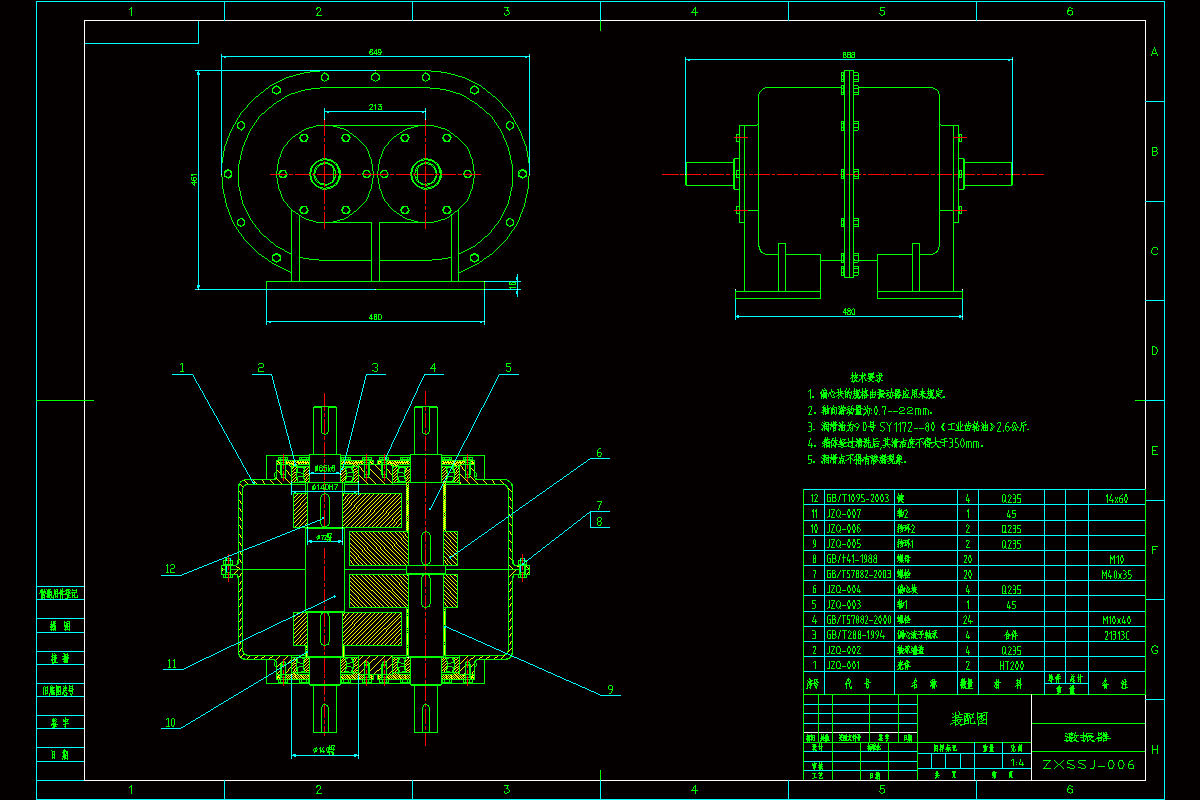
Task: Click the 21313C remark cell
Action: click(1116, 635)
